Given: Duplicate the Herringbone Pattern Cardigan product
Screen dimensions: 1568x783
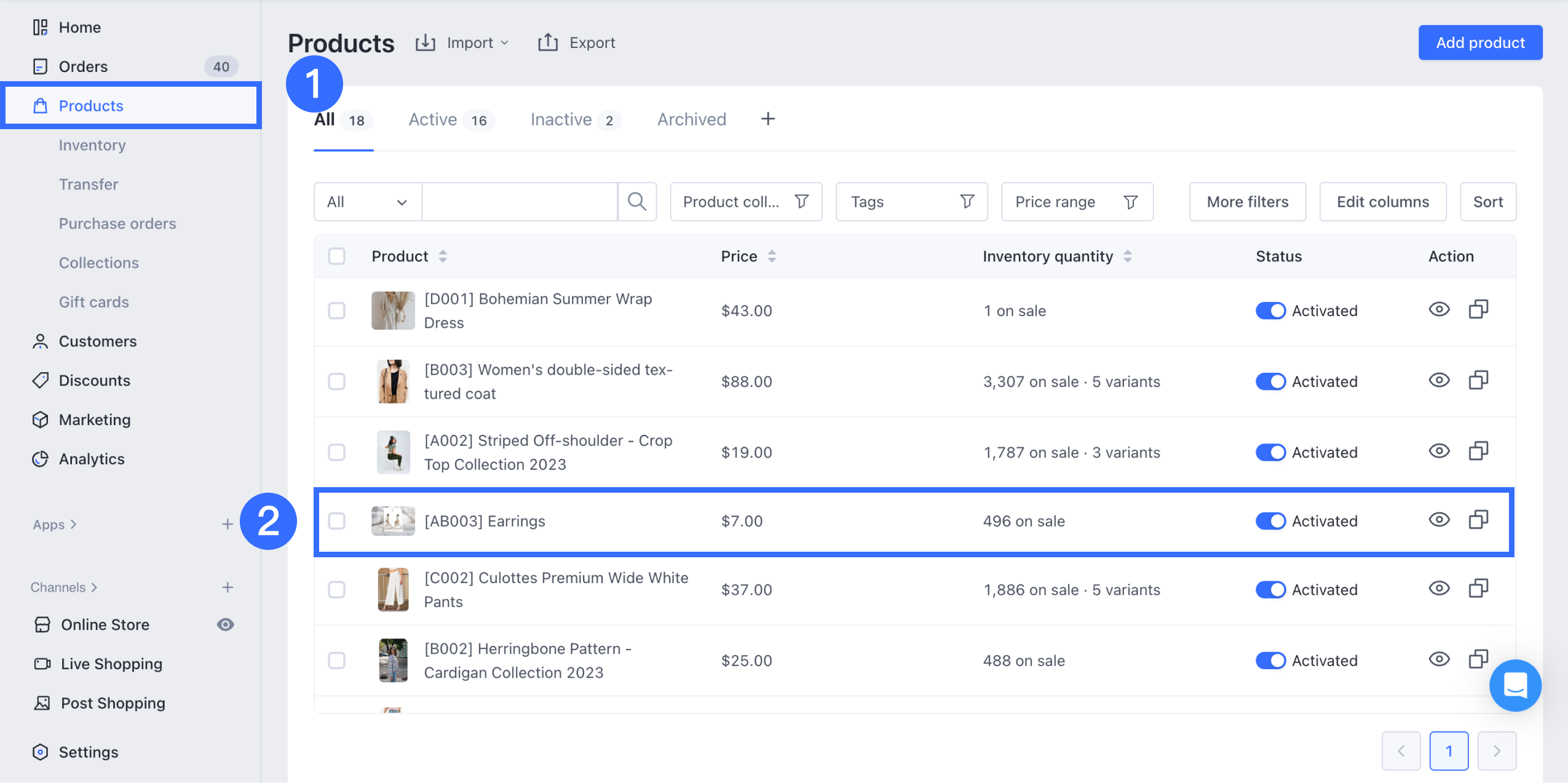Looking at the screenshot, I should tap(1478, 659).
